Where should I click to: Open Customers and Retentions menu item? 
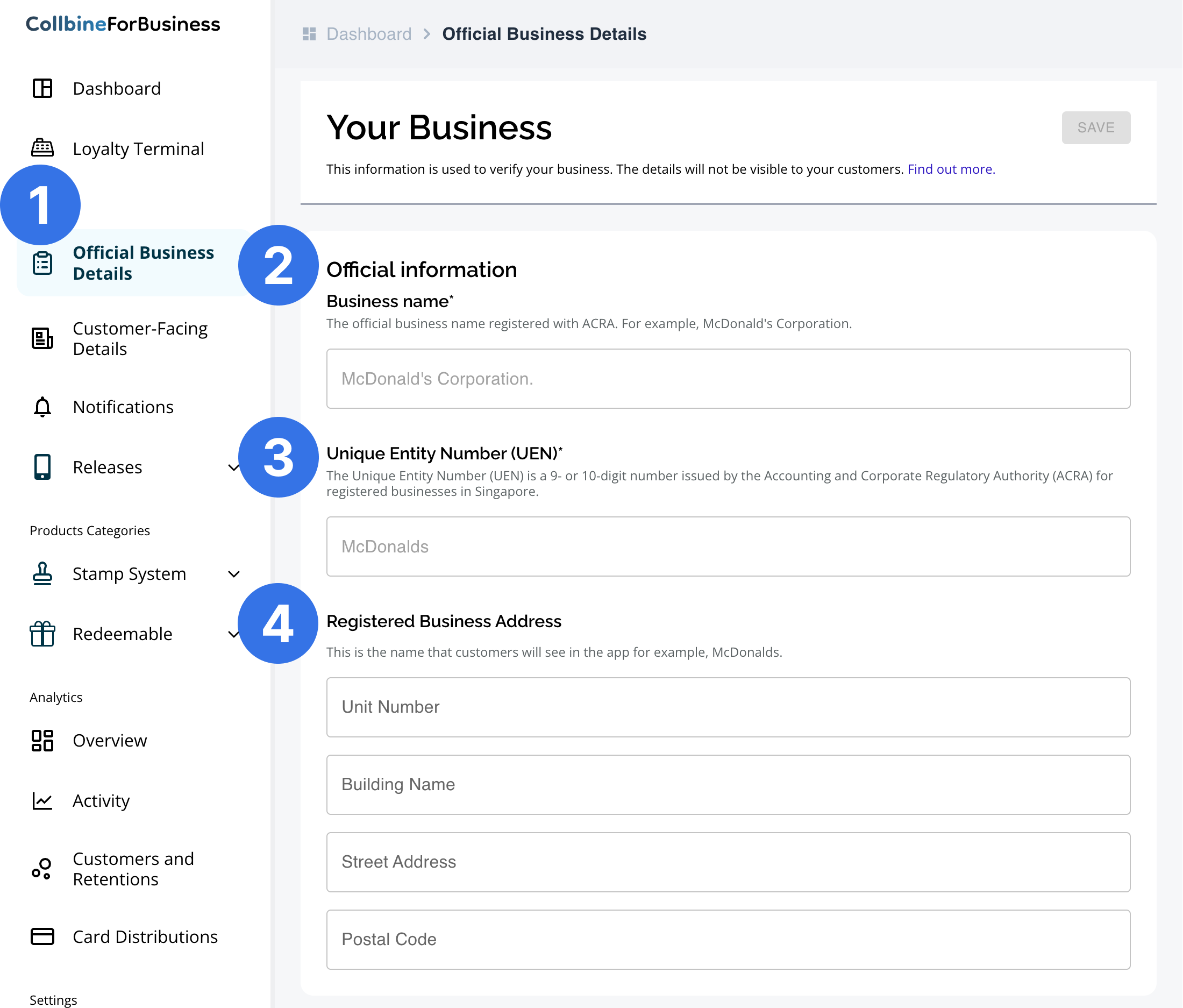coord(132,868)
